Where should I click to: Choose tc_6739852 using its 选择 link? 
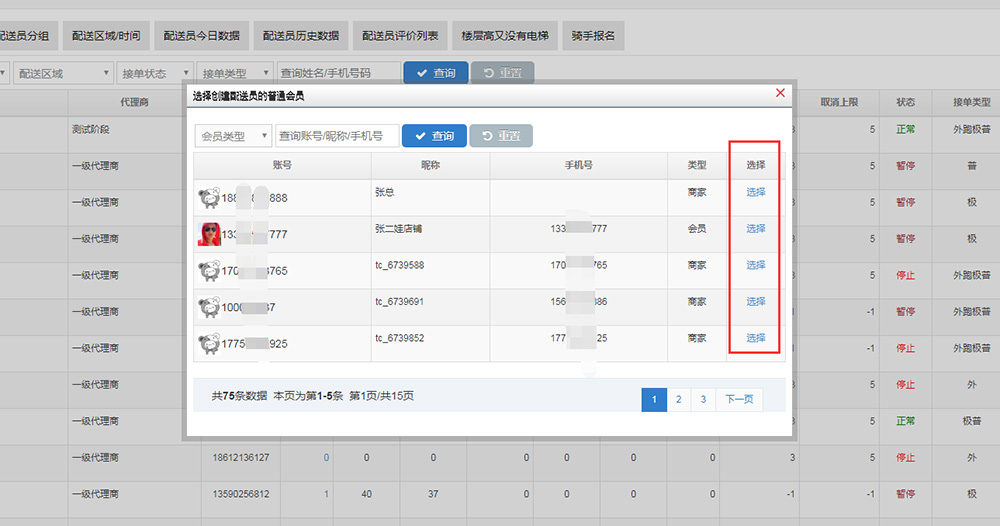(756, 338)
